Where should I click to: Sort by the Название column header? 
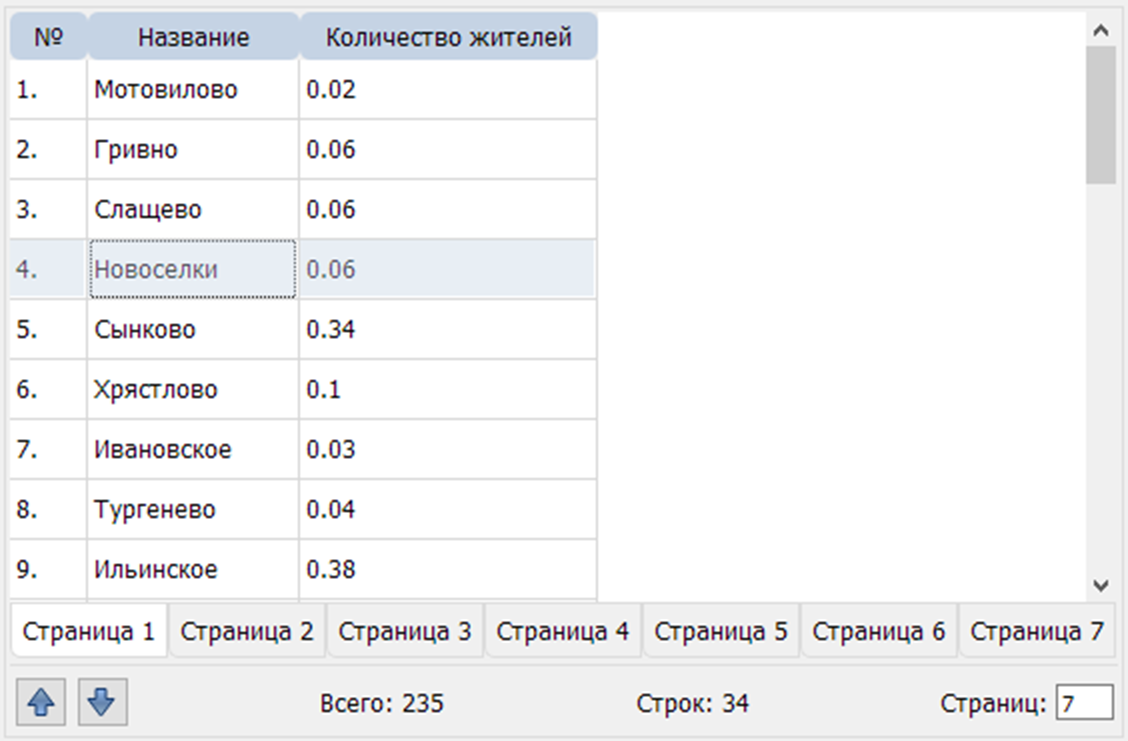pos(192,37)
